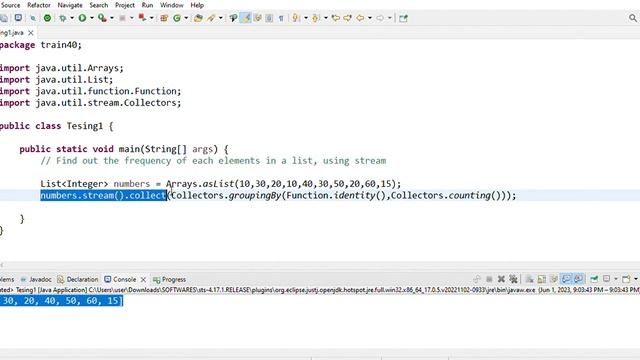Click the Open Console icon
Screen dimensions: 640x360
coord(626,279)
